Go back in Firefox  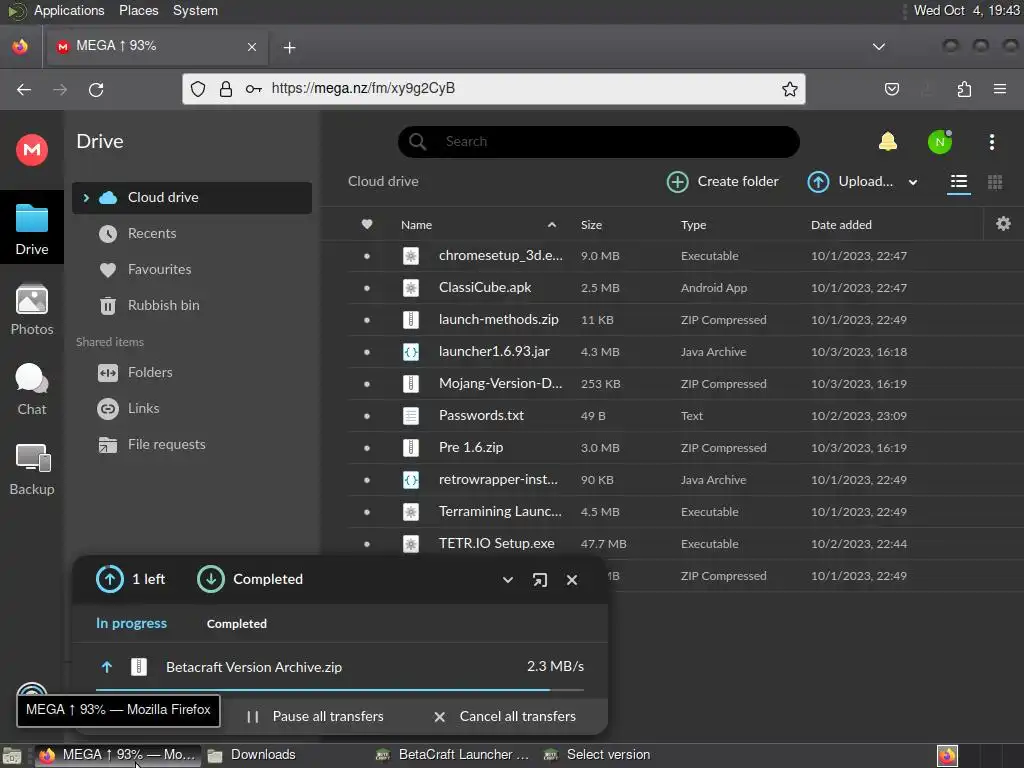tap(24, 89)
